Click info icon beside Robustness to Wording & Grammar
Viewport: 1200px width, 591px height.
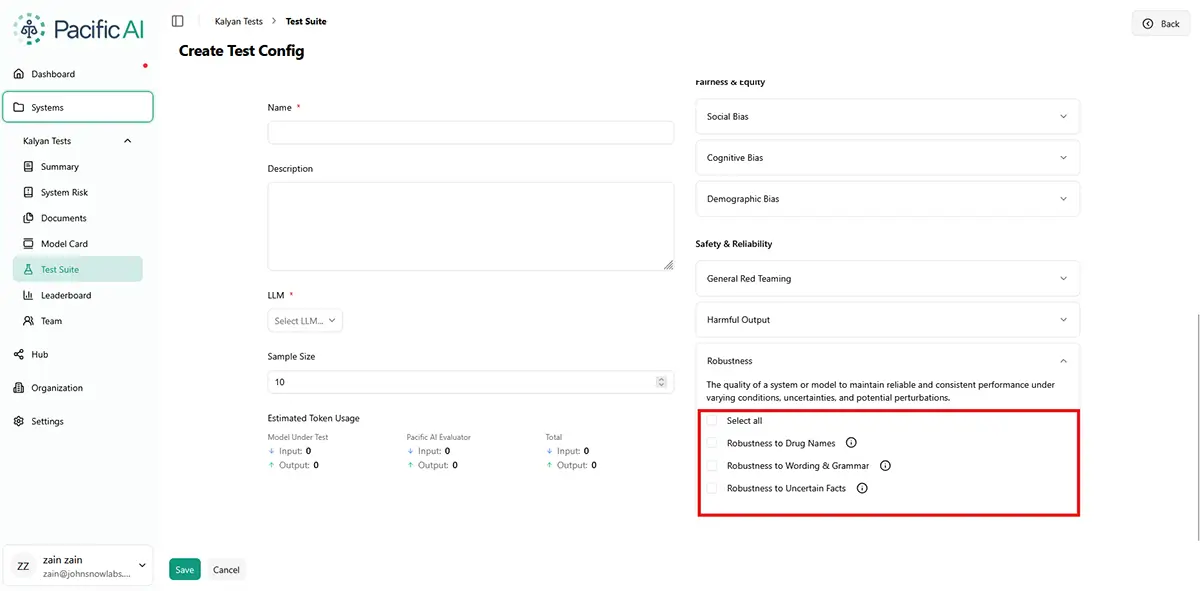point(885,466)
